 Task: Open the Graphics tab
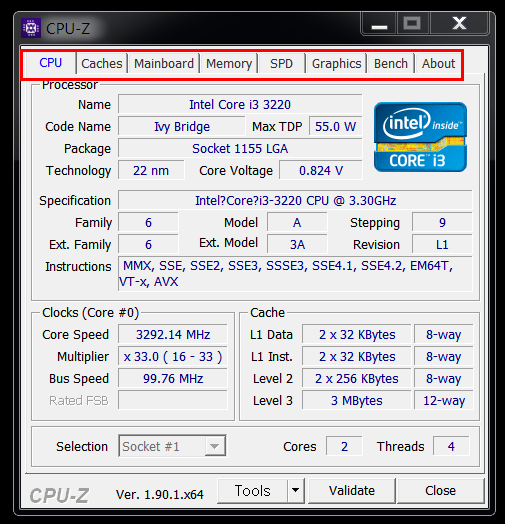[x=337, y=63]
